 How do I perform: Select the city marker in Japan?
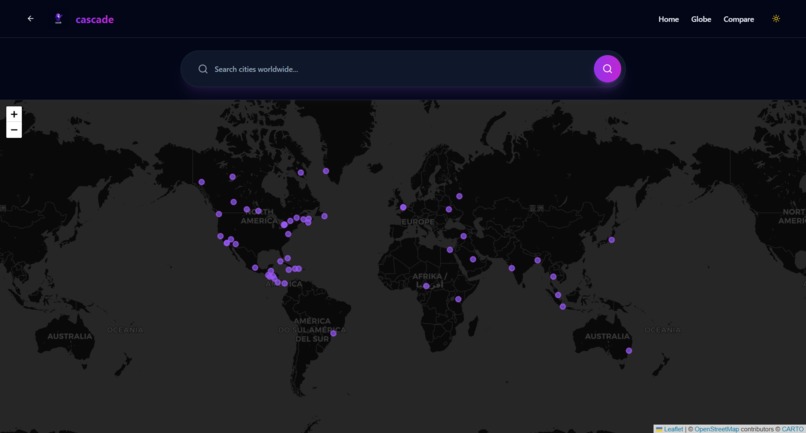pos(612,240)
